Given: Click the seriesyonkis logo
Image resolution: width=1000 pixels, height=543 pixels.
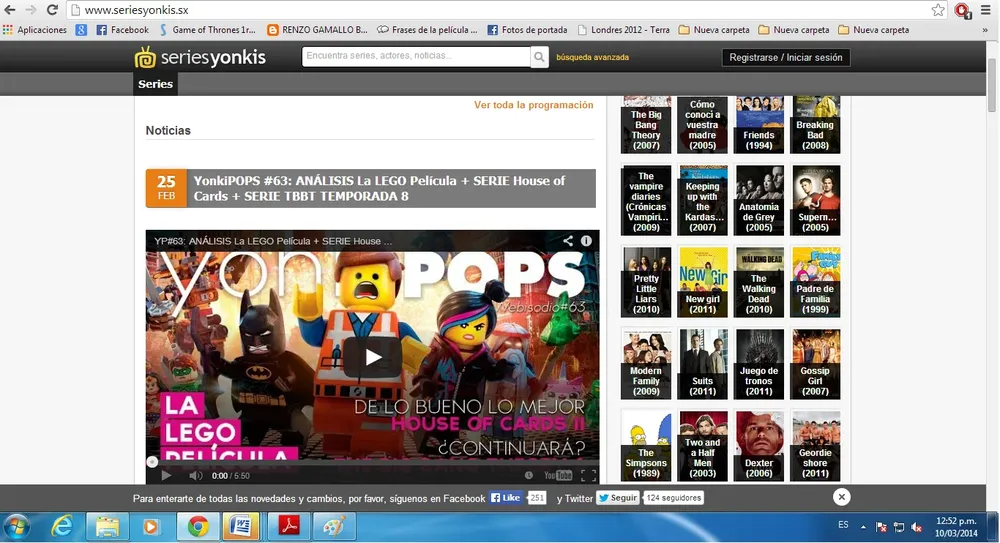Looking at the screenshot, I should point(200,57).
